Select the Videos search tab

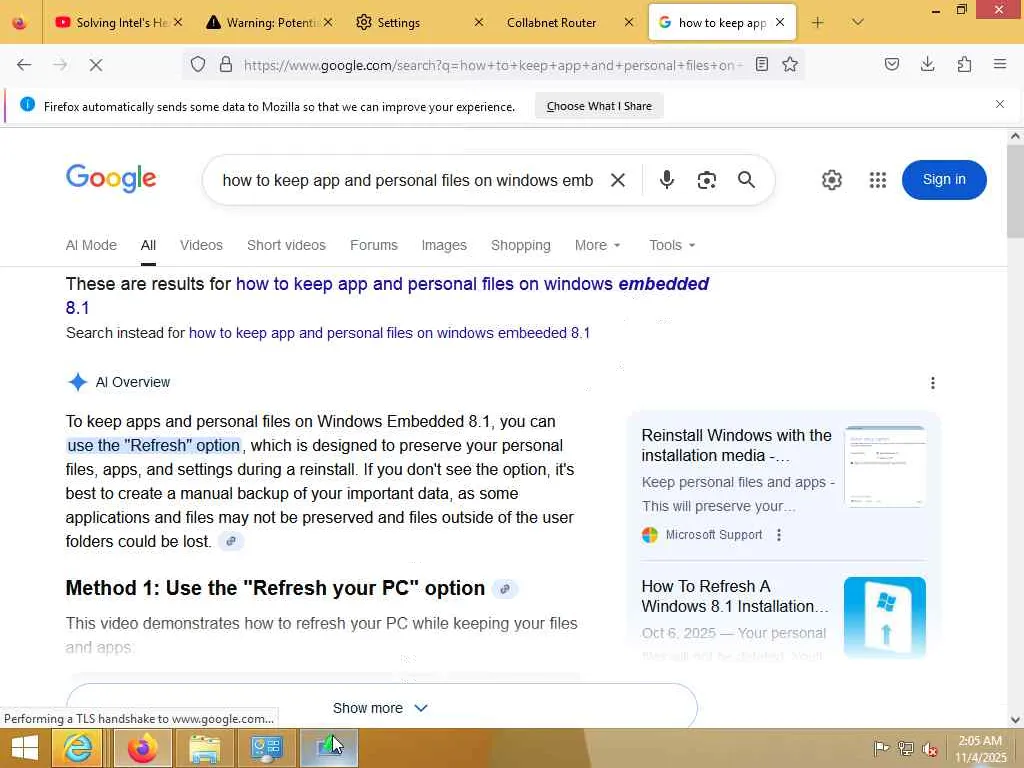[x=201, y=246]
